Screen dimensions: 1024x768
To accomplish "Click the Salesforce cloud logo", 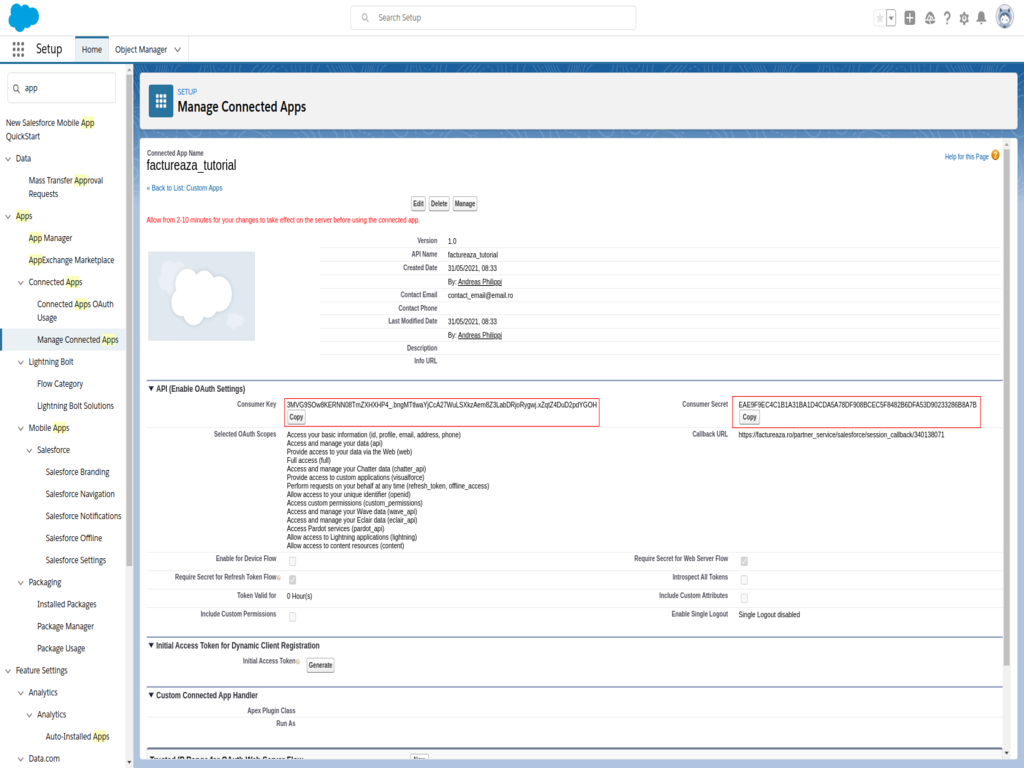I will (x=23, y=17).
